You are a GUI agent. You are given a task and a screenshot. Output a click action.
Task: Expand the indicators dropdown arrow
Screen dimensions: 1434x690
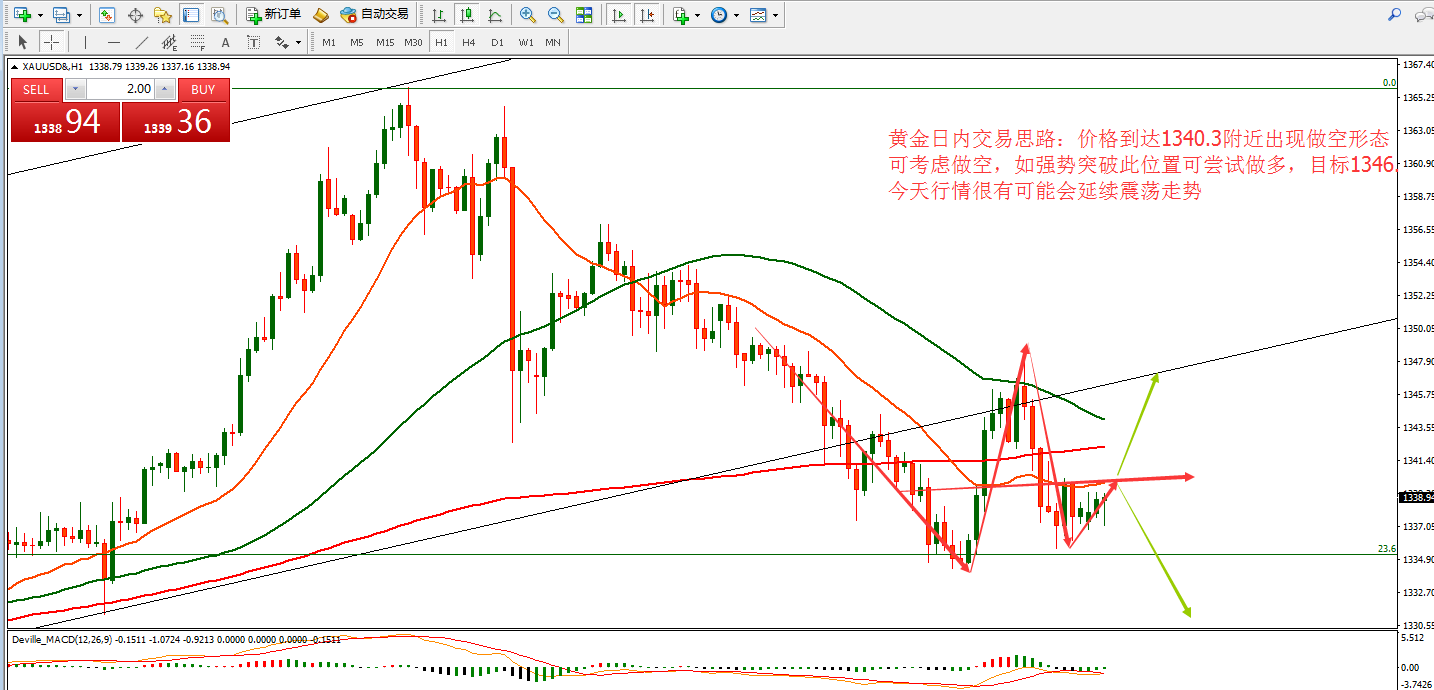pyautogui.click(x=698, y=15)
